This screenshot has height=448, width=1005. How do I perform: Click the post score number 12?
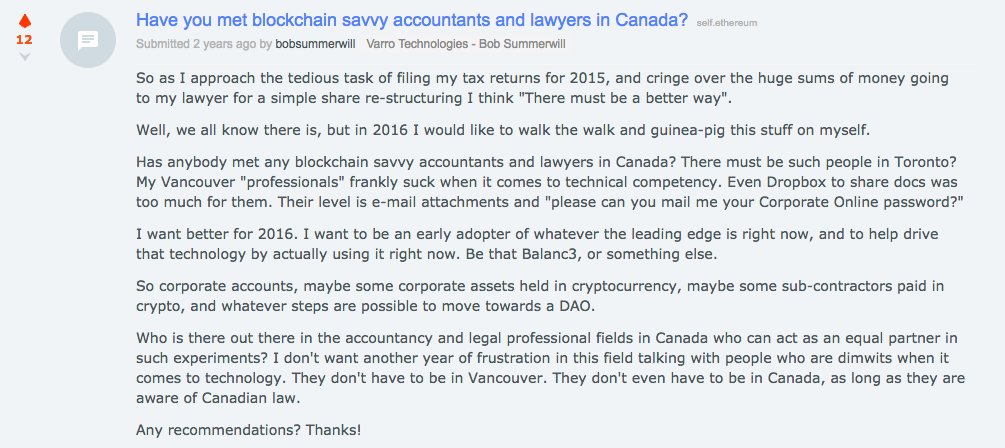pos(24,40)
